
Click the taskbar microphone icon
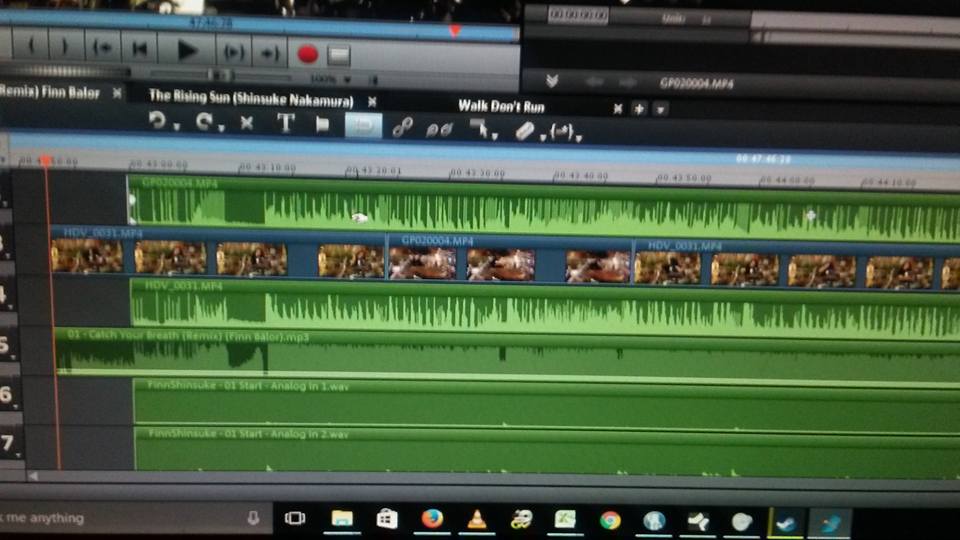point(253,518)
